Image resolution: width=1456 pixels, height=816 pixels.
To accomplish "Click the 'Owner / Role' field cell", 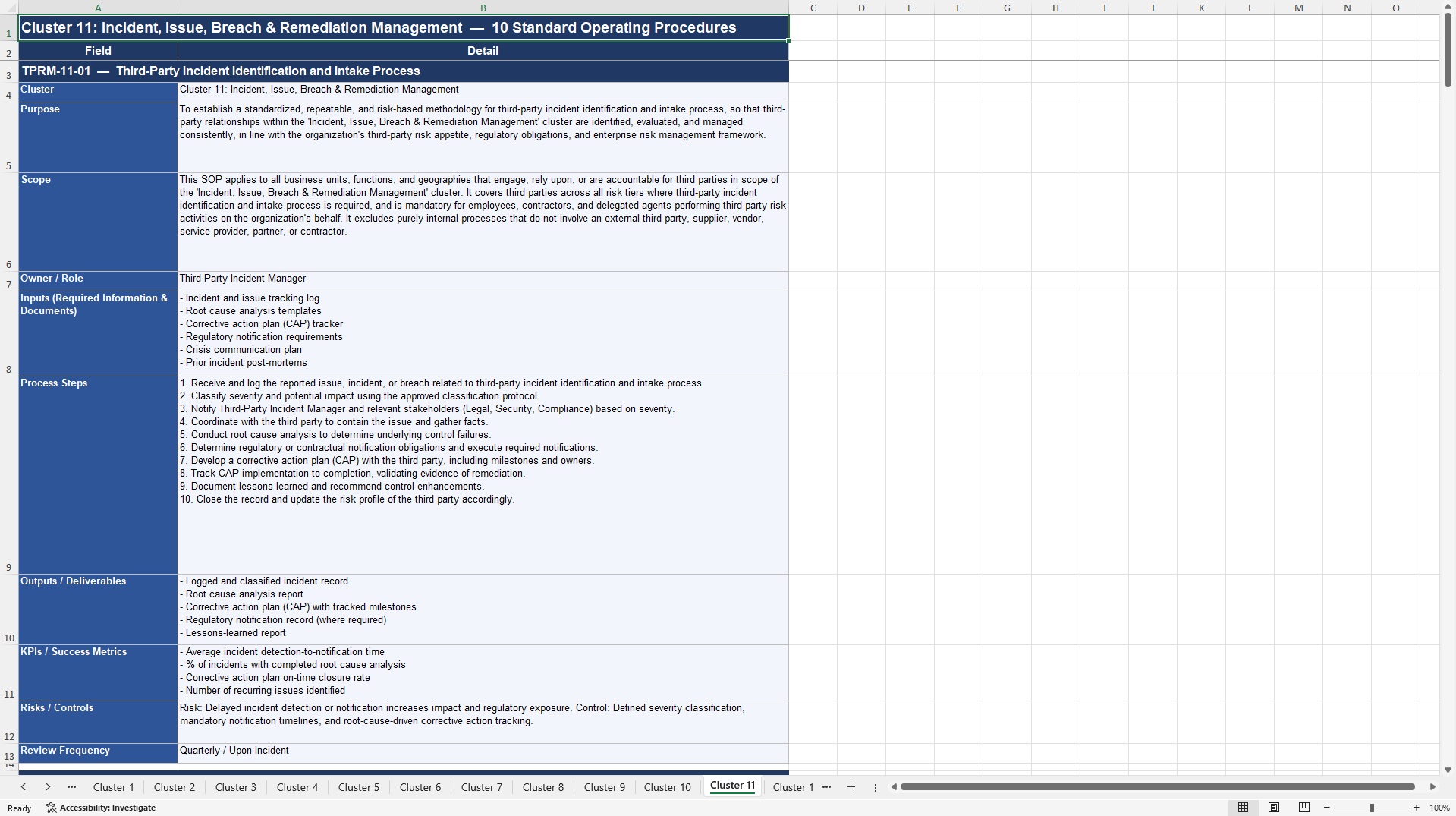I will [98, 282].
